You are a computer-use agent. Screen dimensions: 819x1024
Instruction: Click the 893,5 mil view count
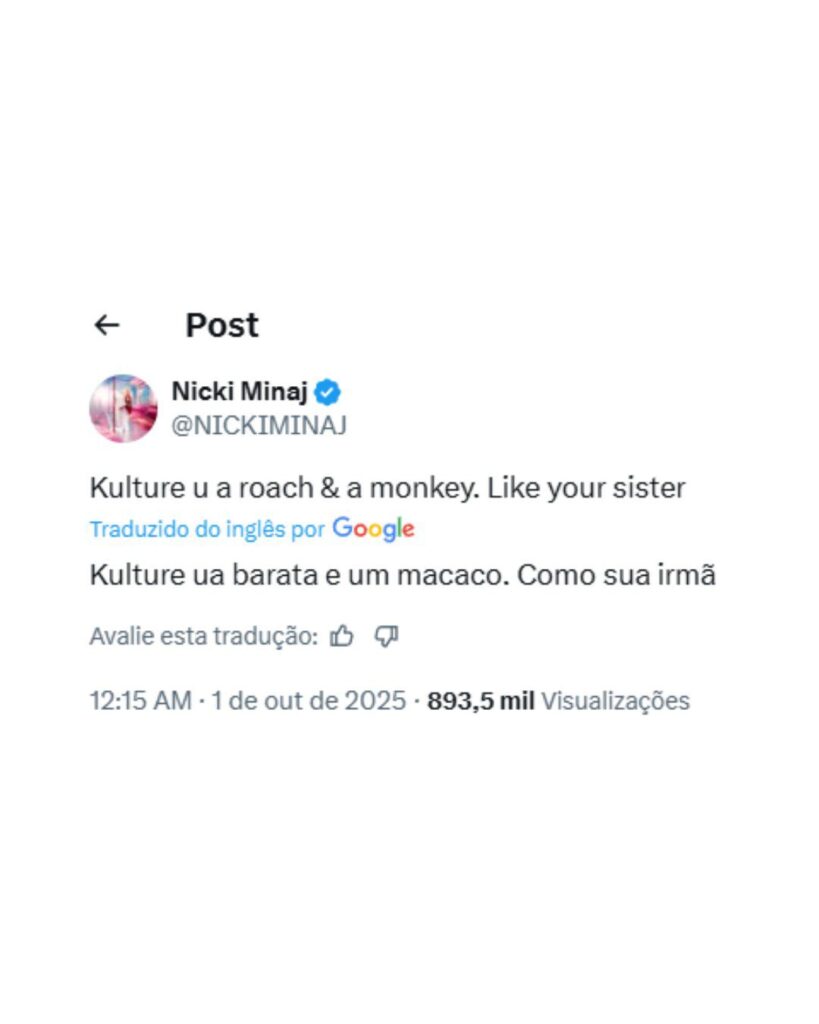coord(481,701)
